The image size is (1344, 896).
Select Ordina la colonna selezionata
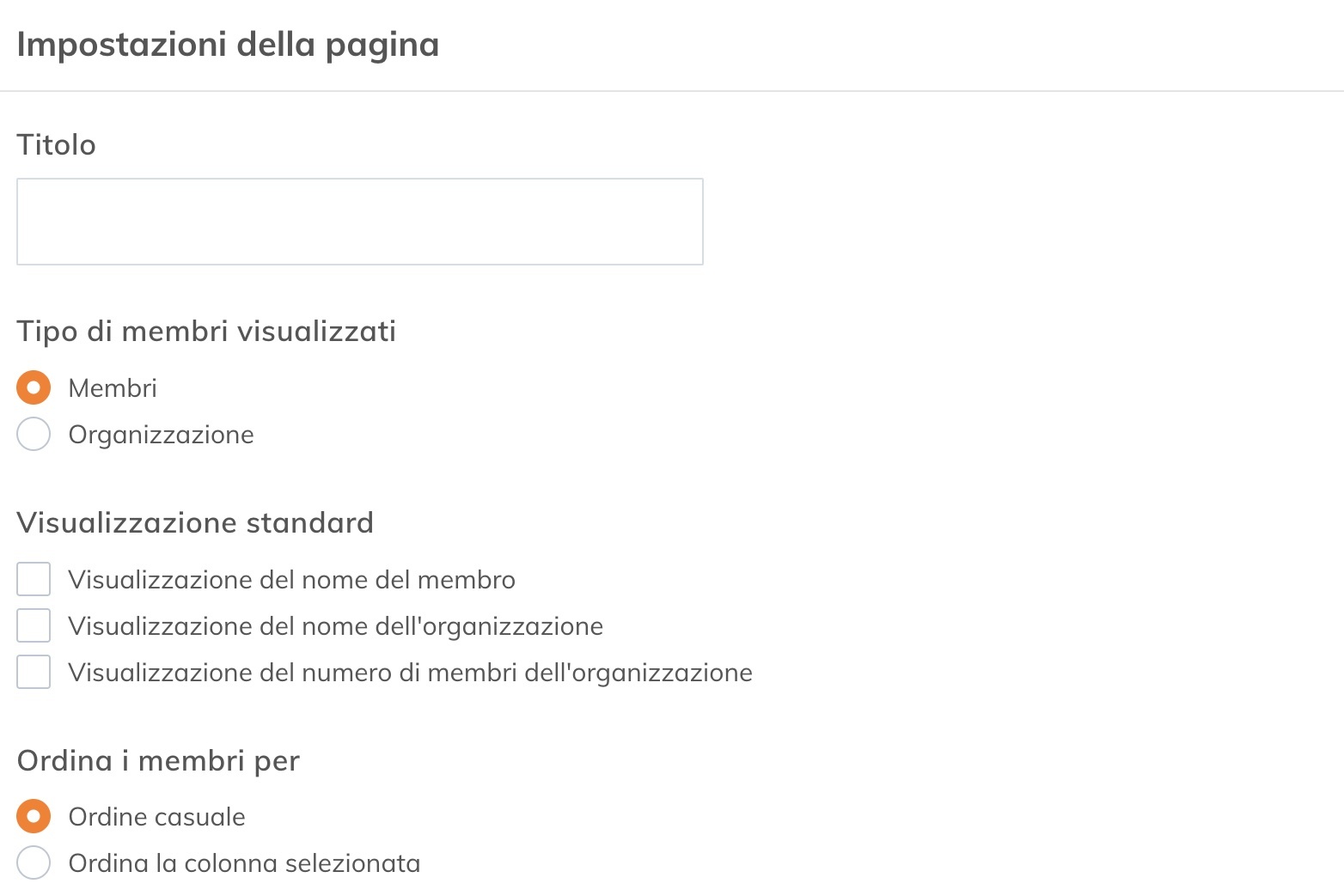pos(33,862)
